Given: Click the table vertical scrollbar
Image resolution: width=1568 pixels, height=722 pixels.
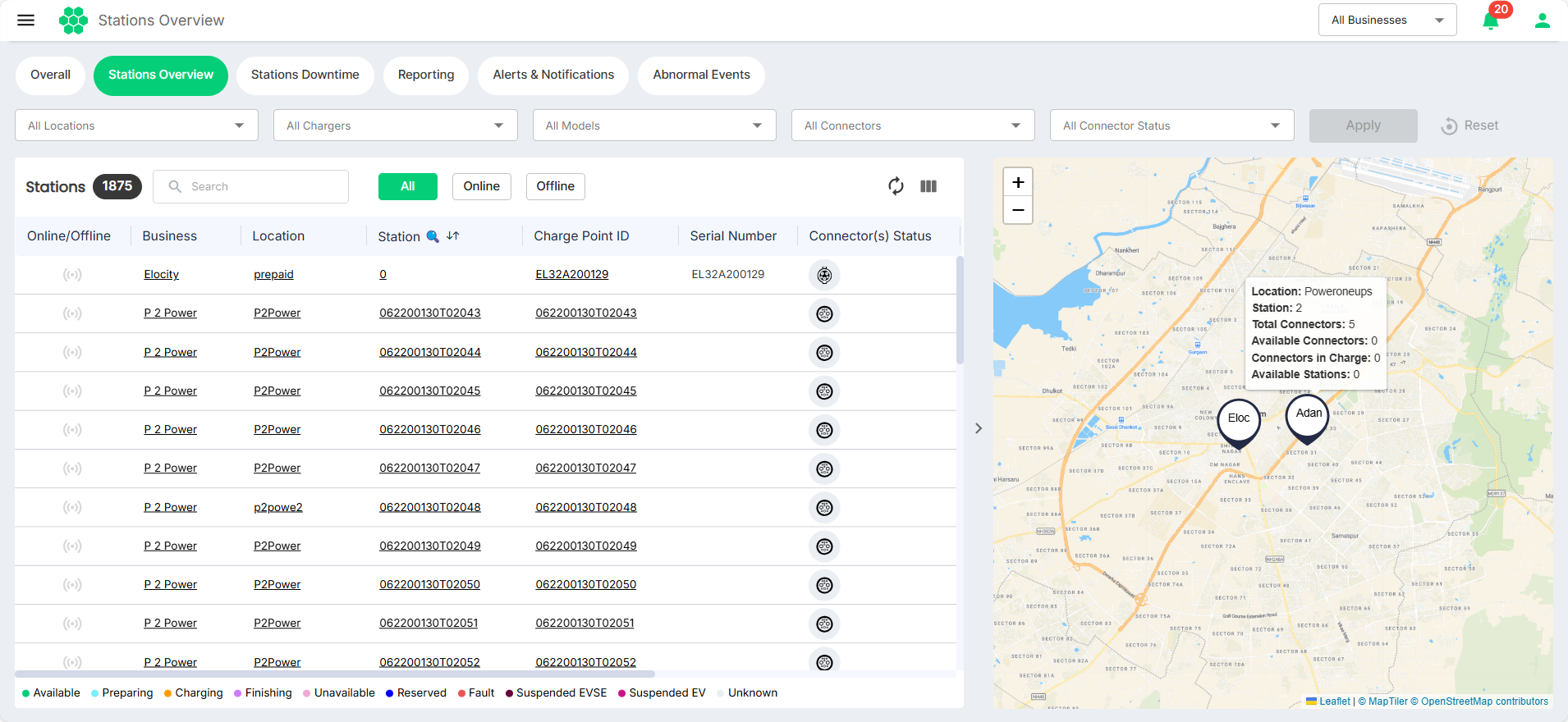Looking at the screenshot, I should click(x=960, y=310).
